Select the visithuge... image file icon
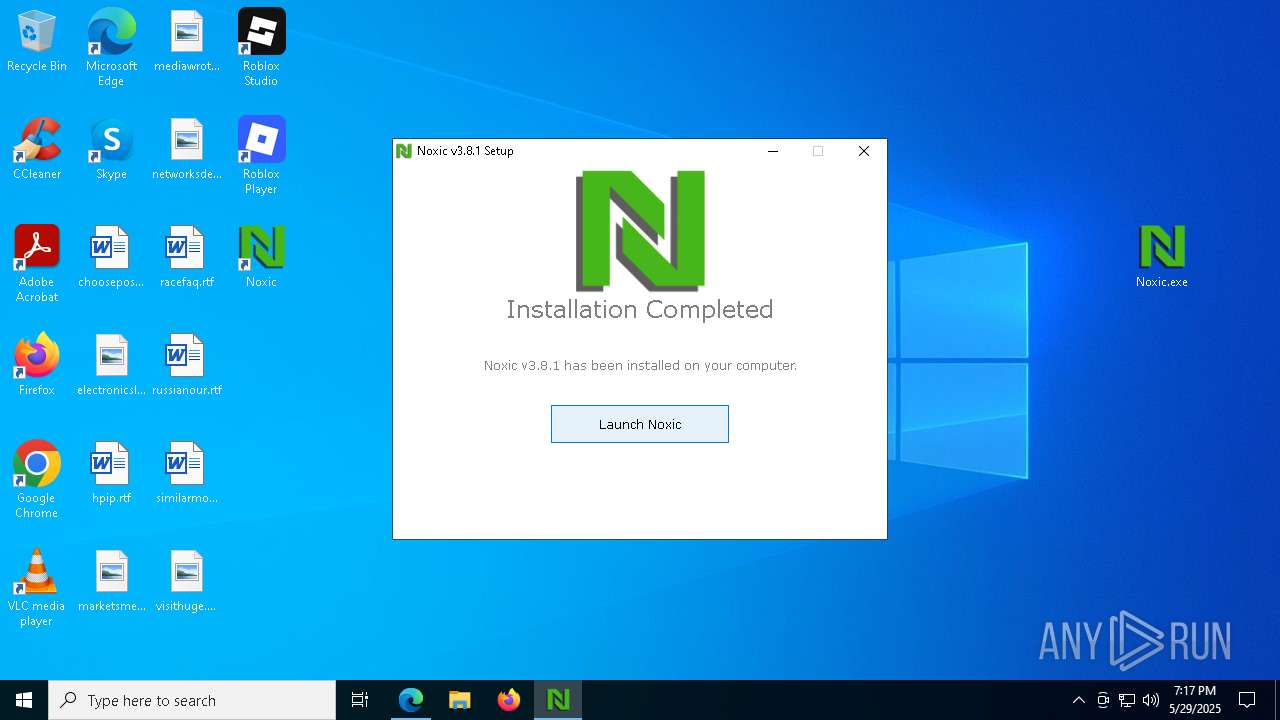The width and height of the screenshot is (1280, 720). pos(187,582)
